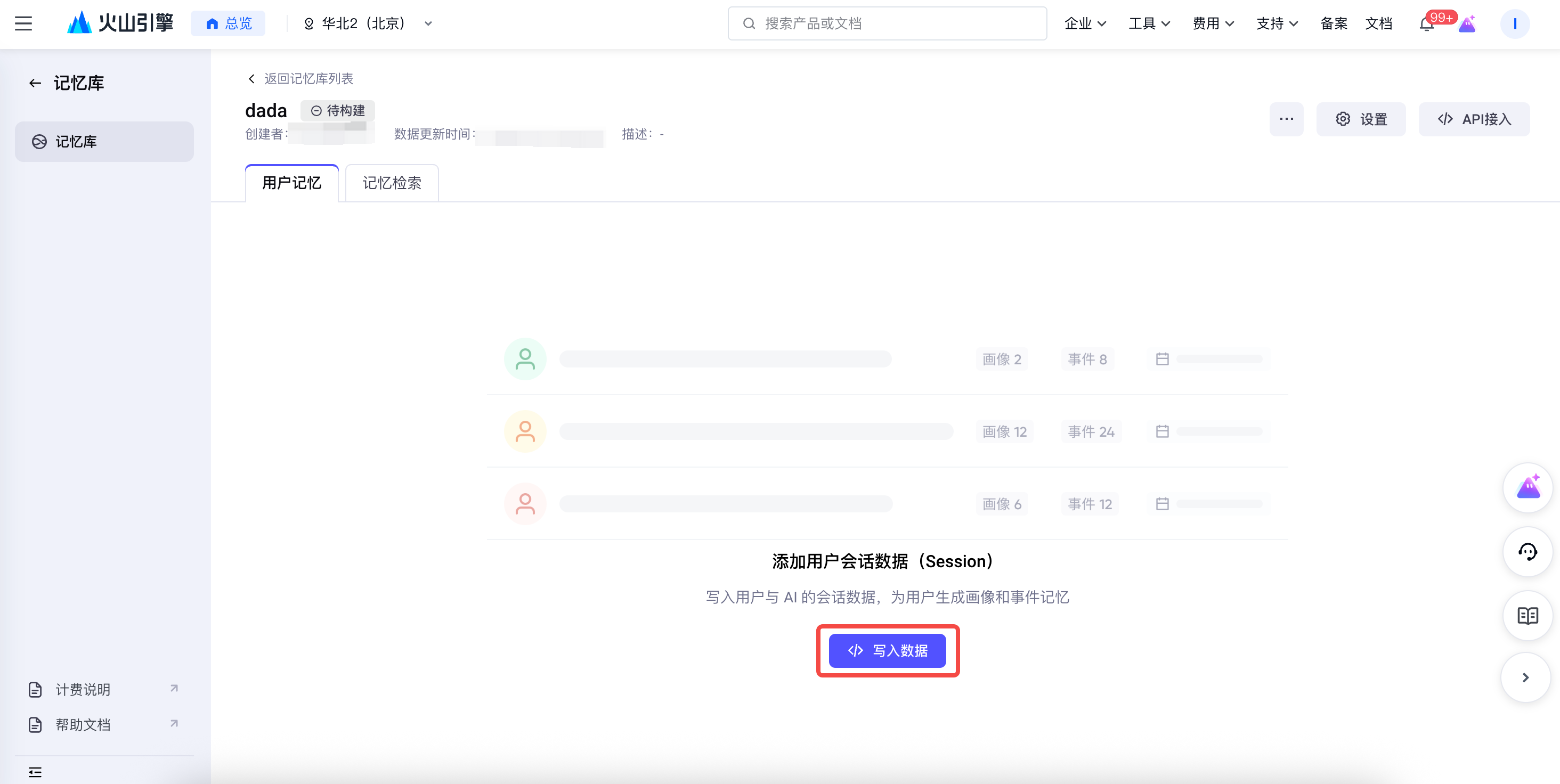The height and width of the screenshot is (784, 1560).
Task: Expand the floating panel chevron arrow
Action: (x=1525, y=677)
